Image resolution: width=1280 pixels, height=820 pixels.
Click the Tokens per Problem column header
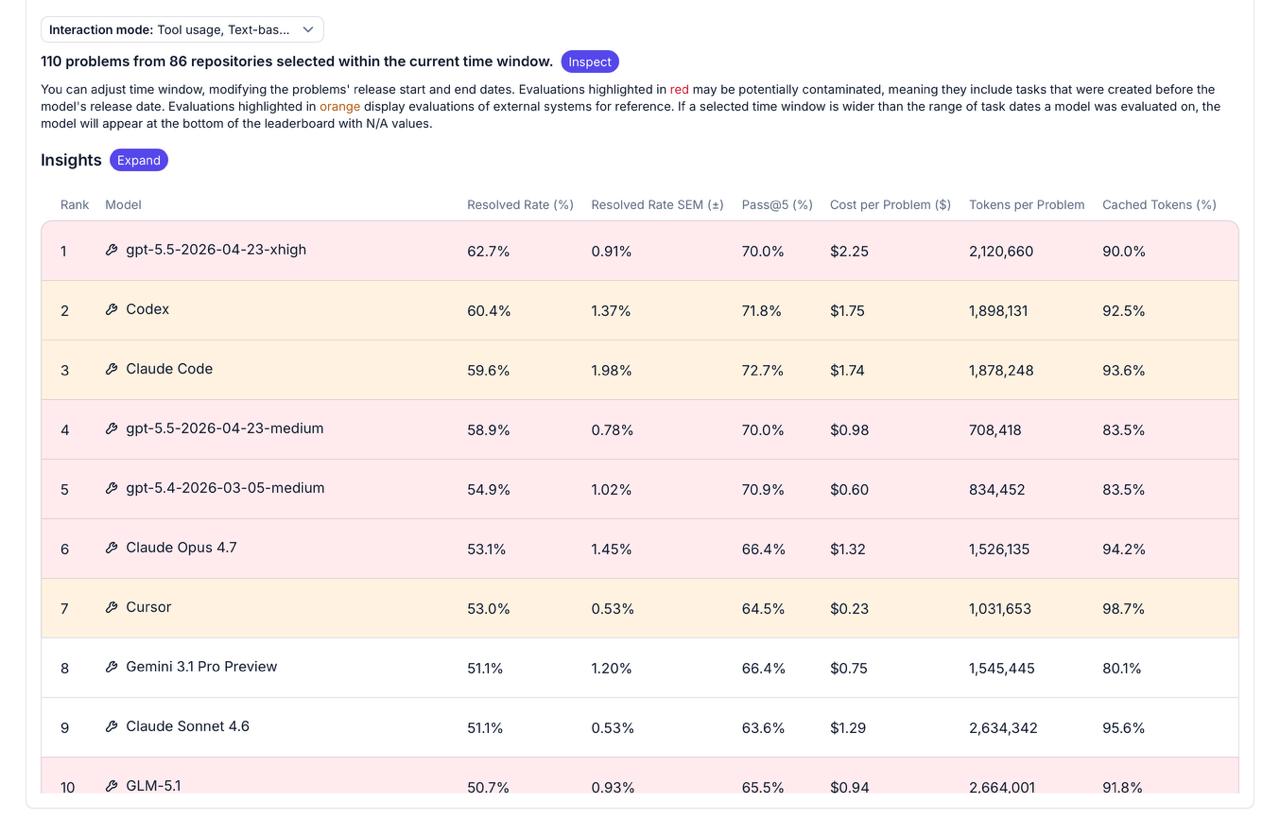(x=1026, y=205)
